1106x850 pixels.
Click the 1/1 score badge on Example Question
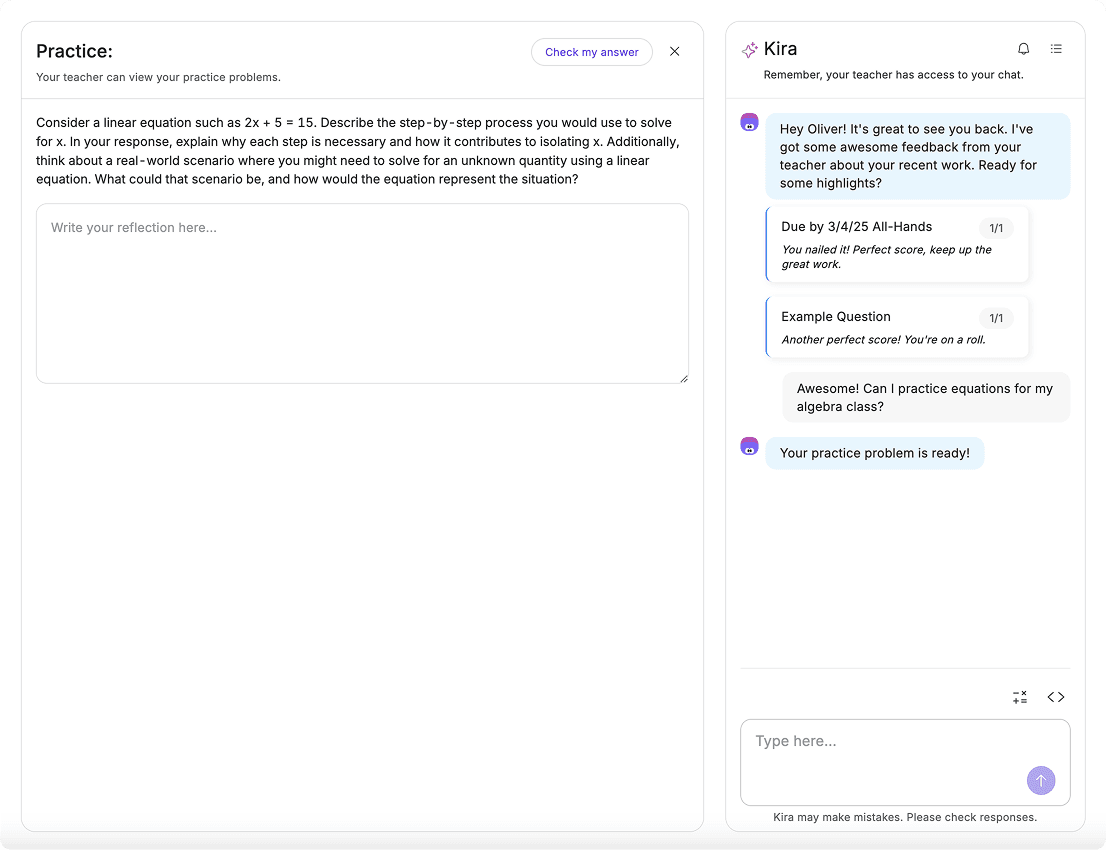[x=996, y=318]
